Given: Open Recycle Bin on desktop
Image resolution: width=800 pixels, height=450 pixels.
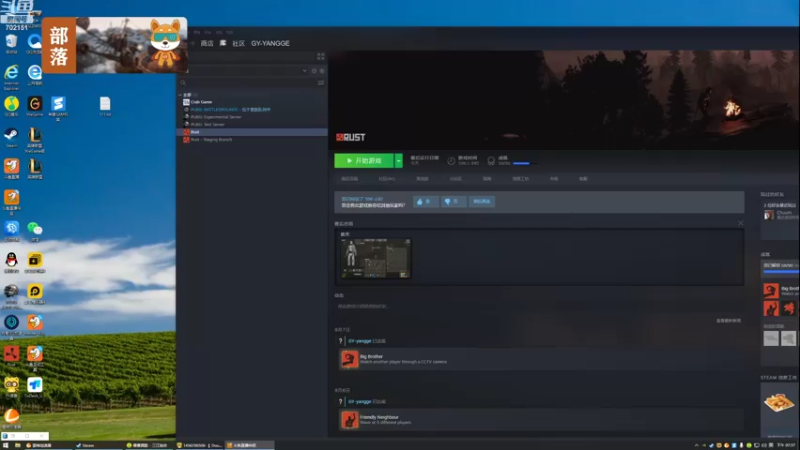Looking at the screenshot, I should 11,43.
